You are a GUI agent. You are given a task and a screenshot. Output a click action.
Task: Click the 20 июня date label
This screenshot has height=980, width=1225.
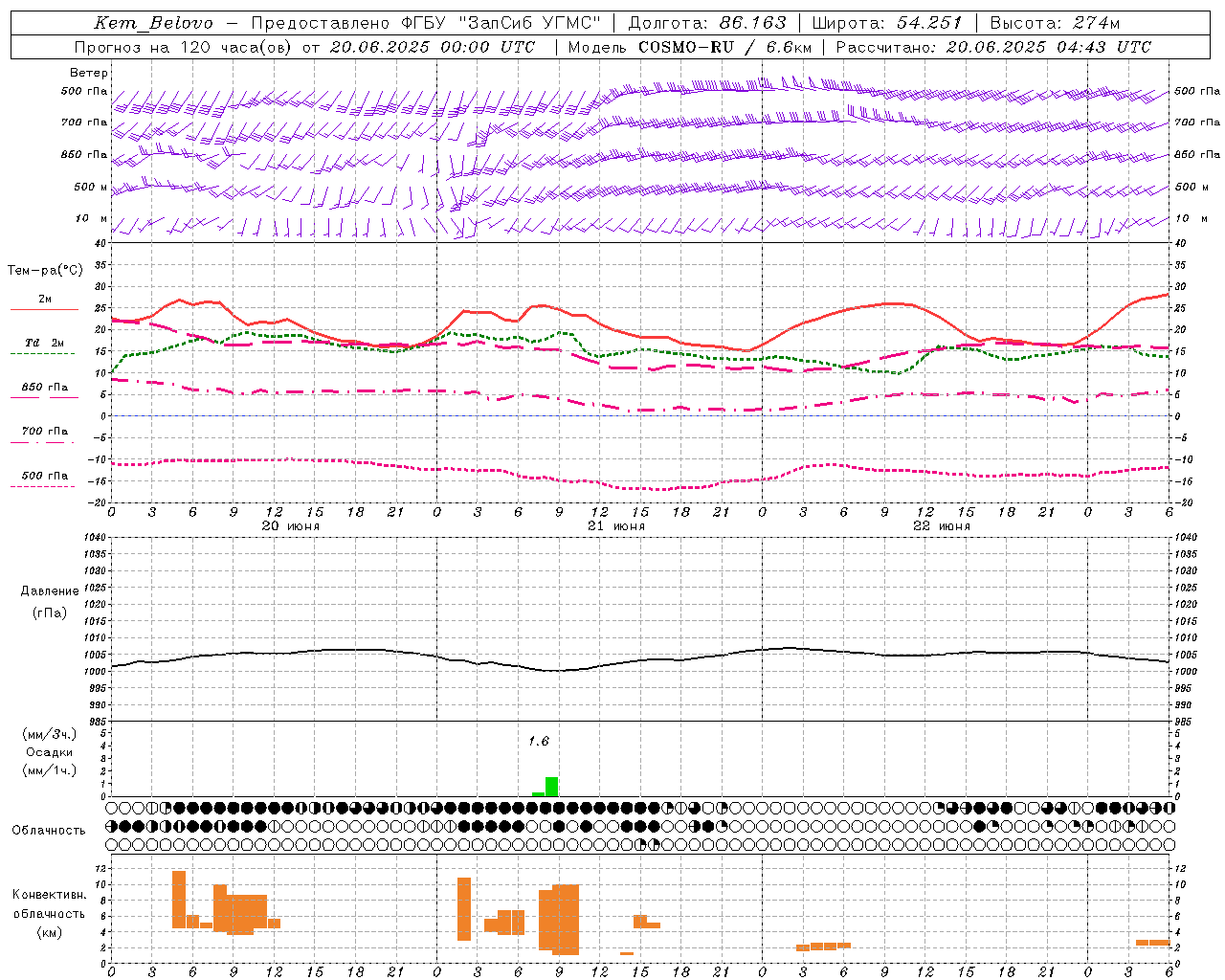(x=291, y=525)
